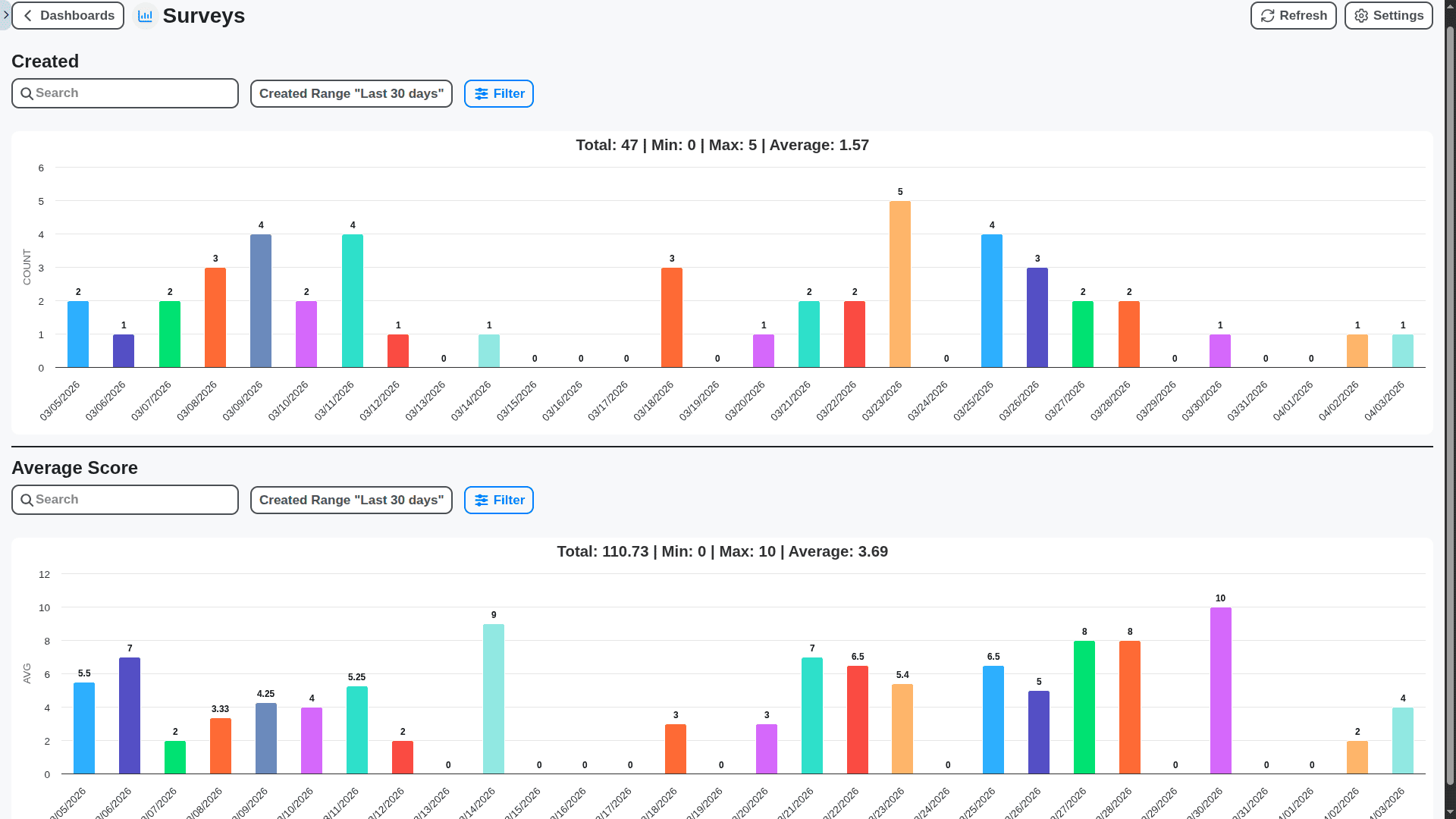Viewport: 1456px width, 819px height.
Task: Navigate back using the Dashboards button
Action: tap(67, 15)
